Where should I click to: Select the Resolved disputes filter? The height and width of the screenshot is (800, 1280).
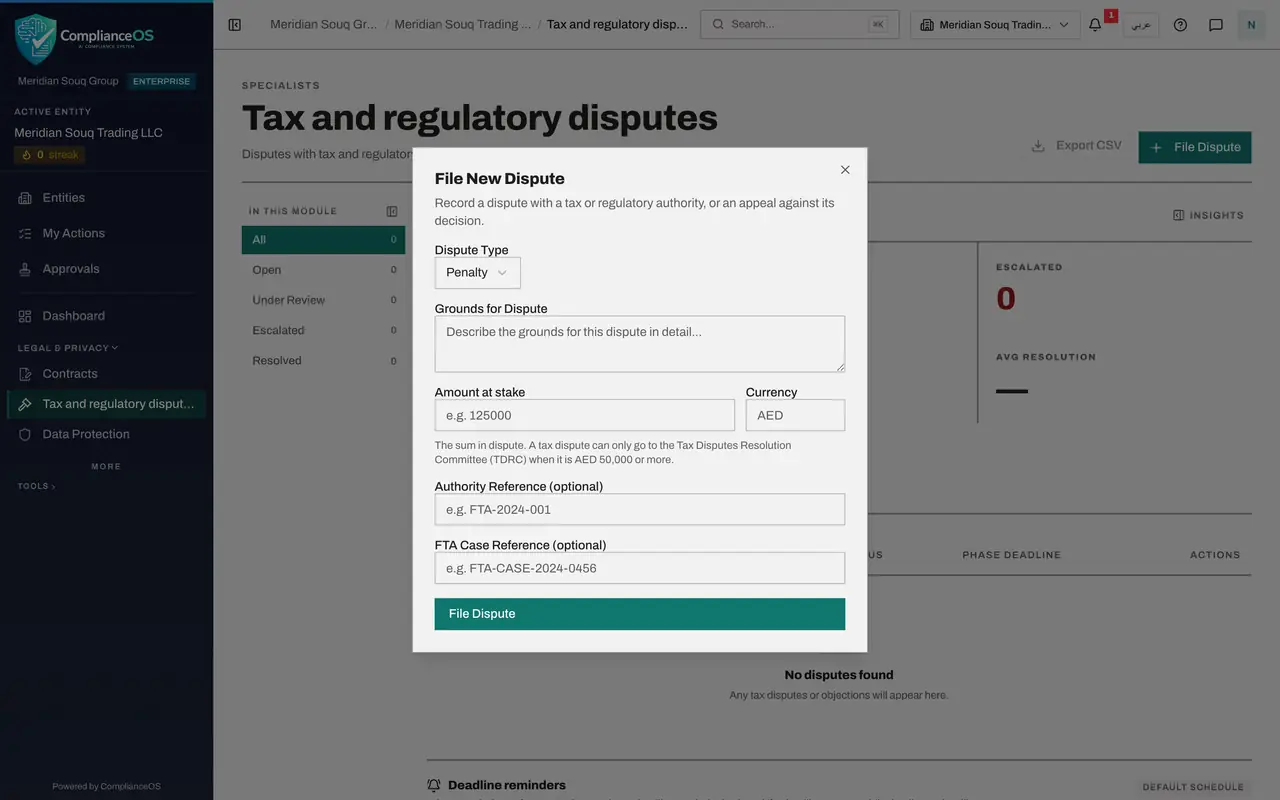[323, 361]
